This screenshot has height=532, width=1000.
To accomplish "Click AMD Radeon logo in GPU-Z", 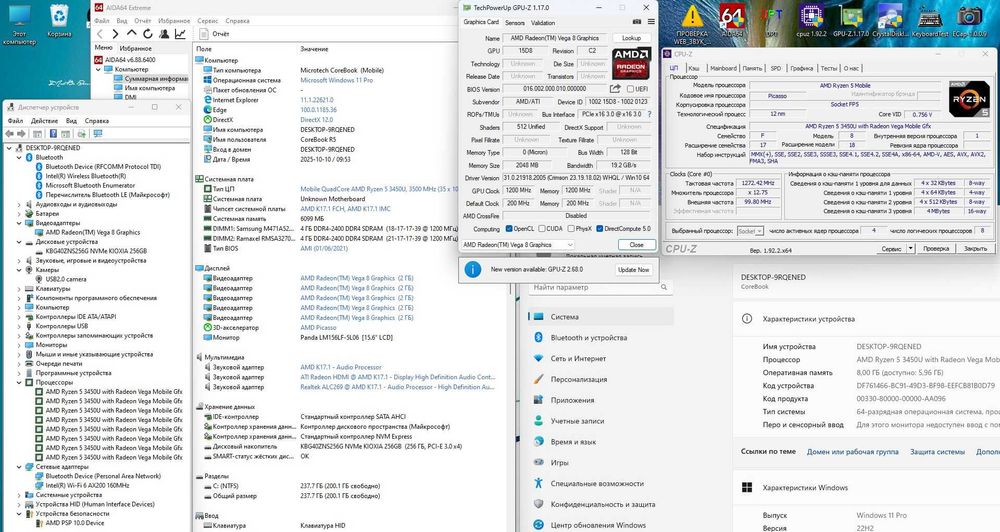I will click(x=631, y=63).
